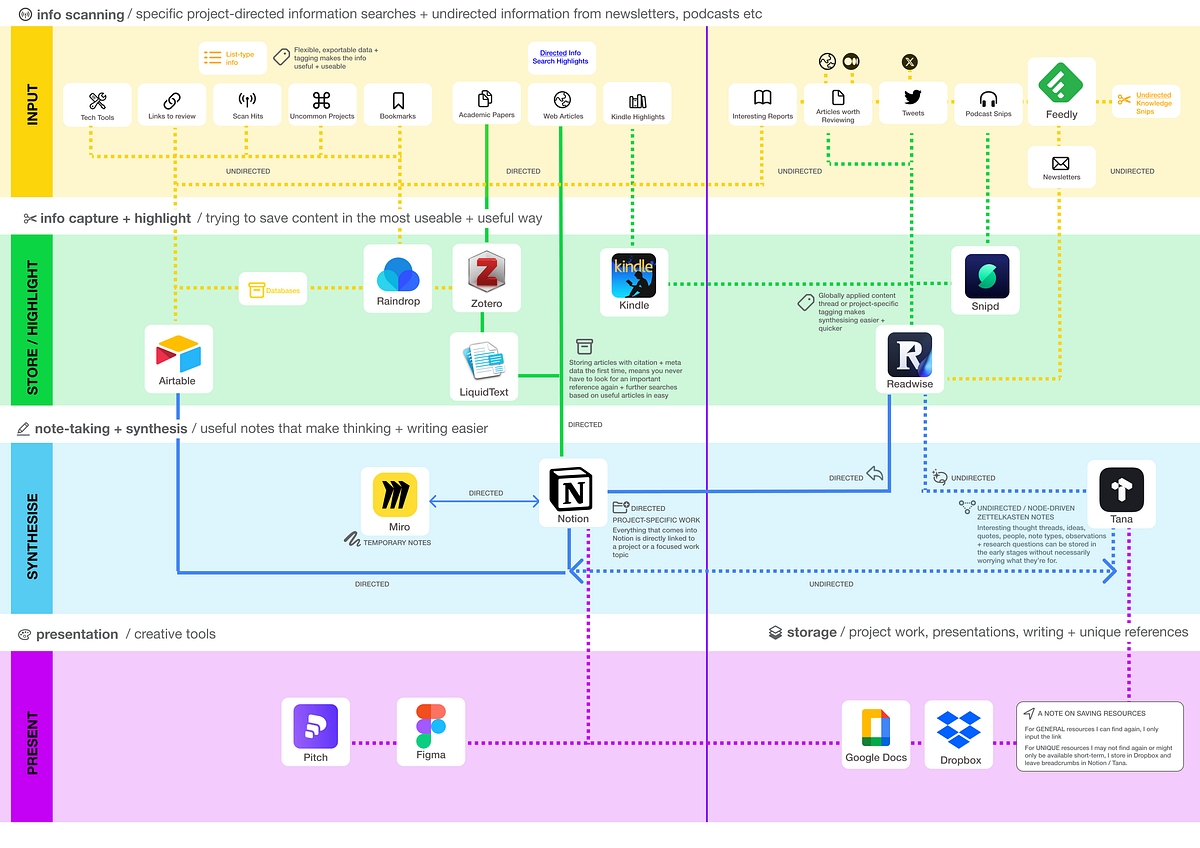This screenshot has width=1200, height=848.
Task: Select the Kindle app icon
Action: click(x=633, y=276)
